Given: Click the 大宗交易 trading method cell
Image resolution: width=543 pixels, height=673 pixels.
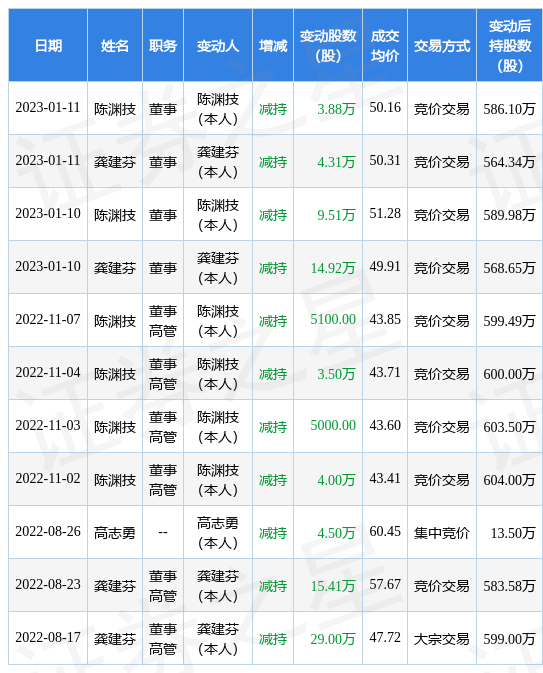Looking at the screenshot, I should 442,639.
